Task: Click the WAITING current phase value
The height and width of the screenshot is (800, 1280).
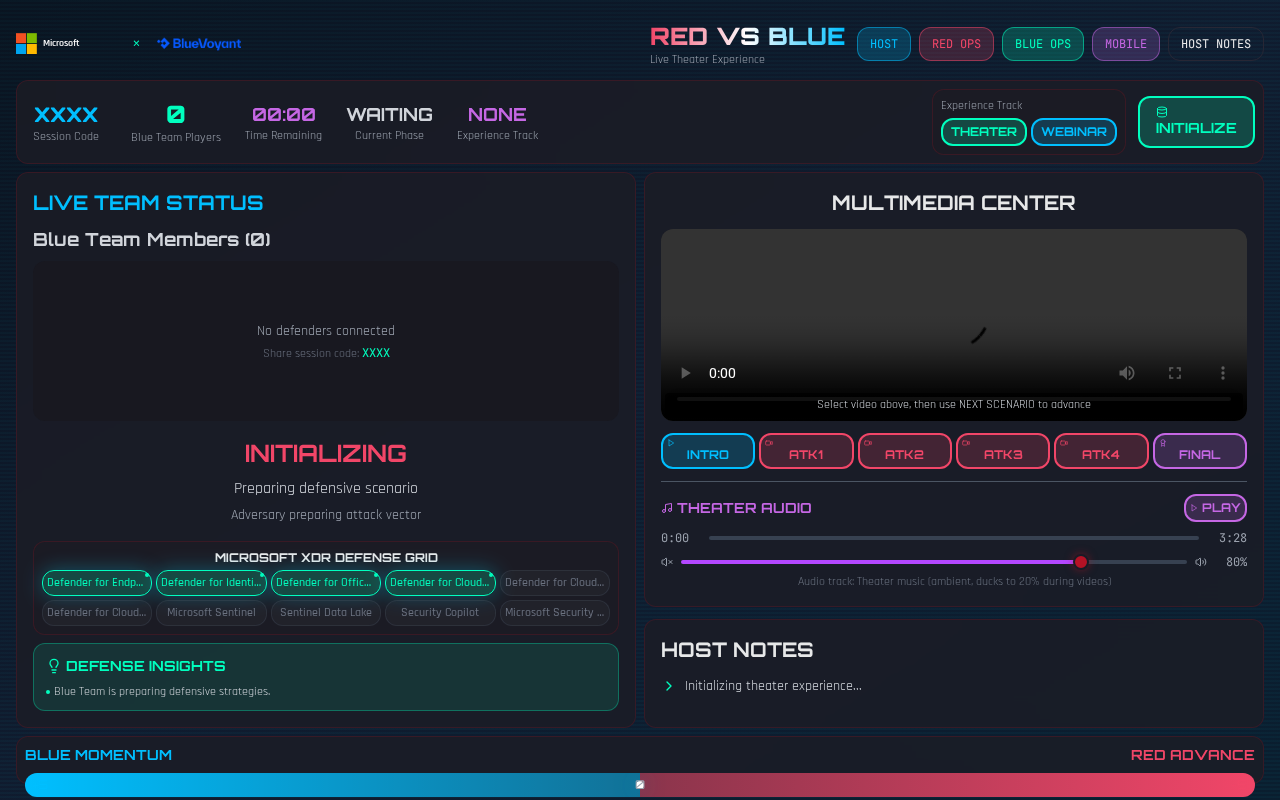Action: click(390, 115)
